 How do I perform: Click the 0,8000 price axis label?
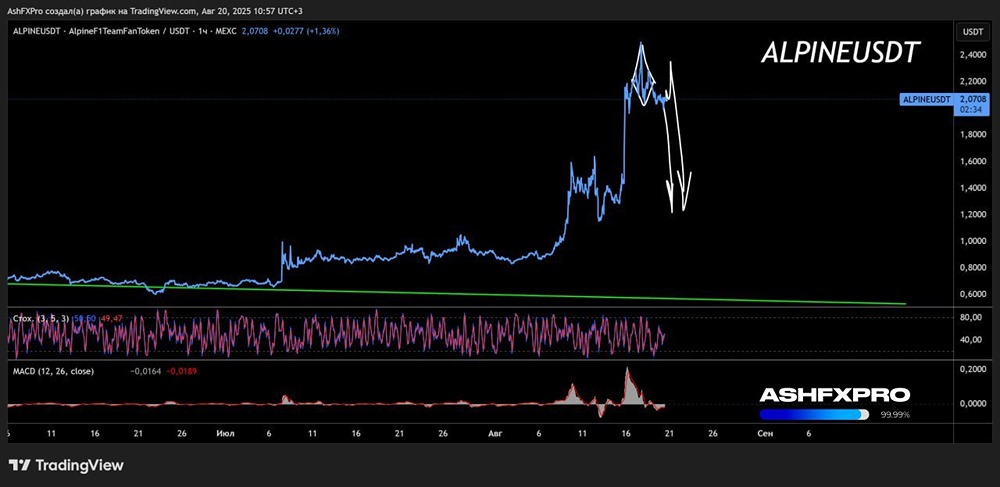click(x=974, y=268)
